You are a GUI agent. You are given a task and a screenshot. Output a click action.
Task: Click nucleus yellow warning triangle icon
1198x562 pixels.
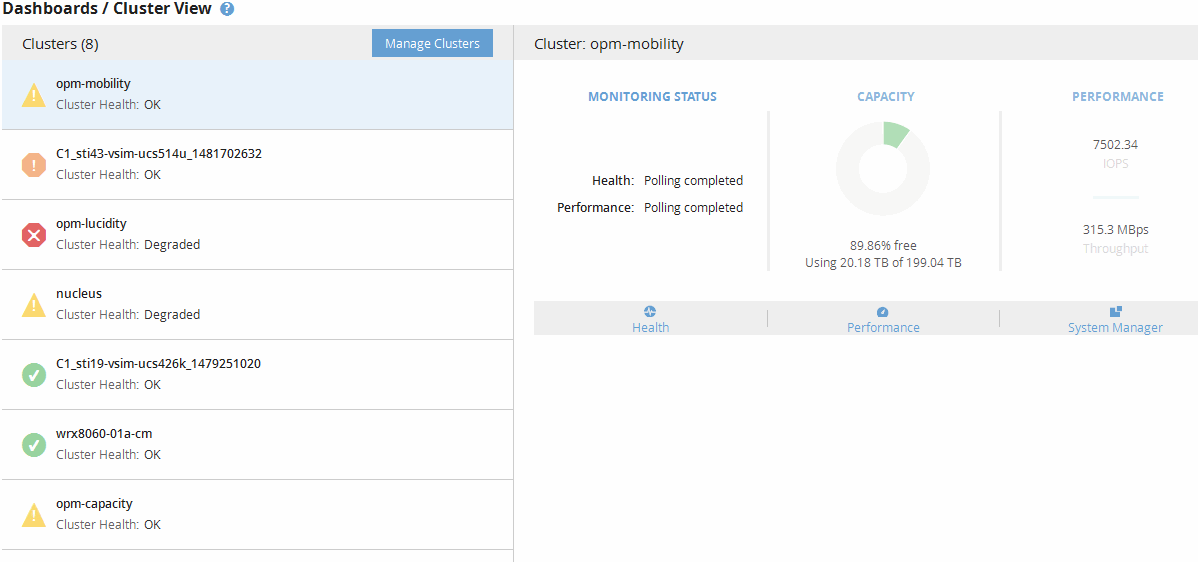(34, 305)
